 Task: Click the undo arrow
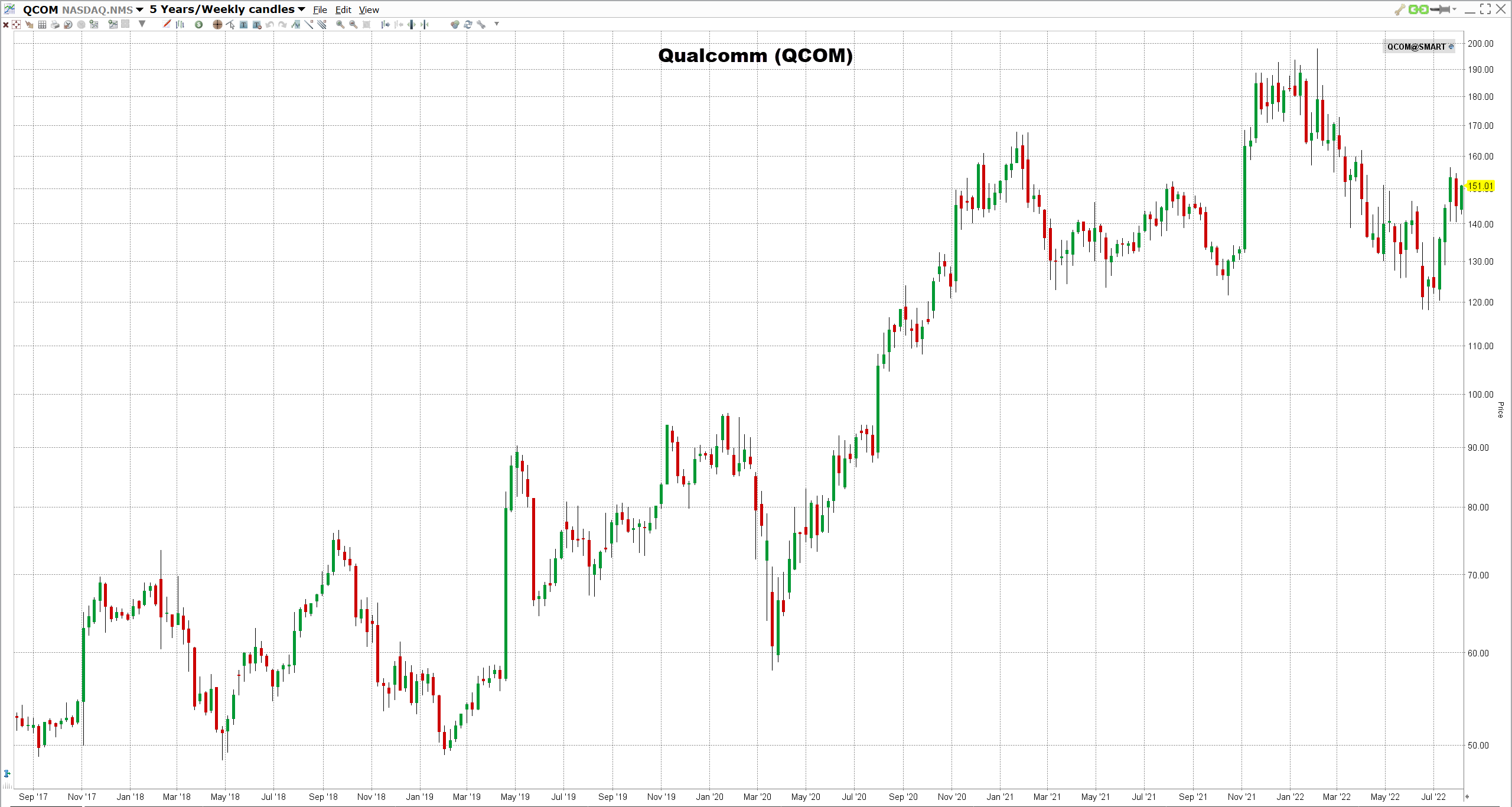coord(269,25)
